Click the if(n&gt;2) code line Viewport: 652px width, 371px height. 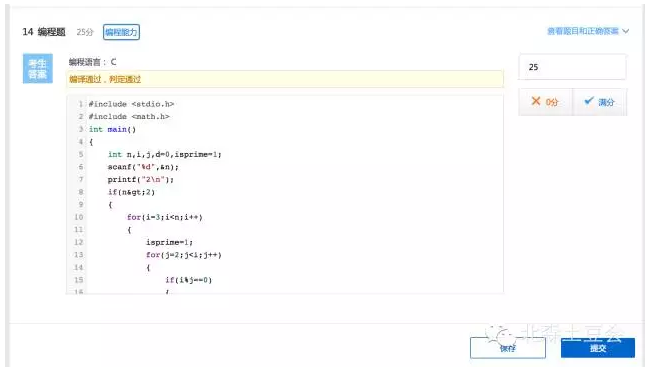pyautogui.click(x=131, y=192)
